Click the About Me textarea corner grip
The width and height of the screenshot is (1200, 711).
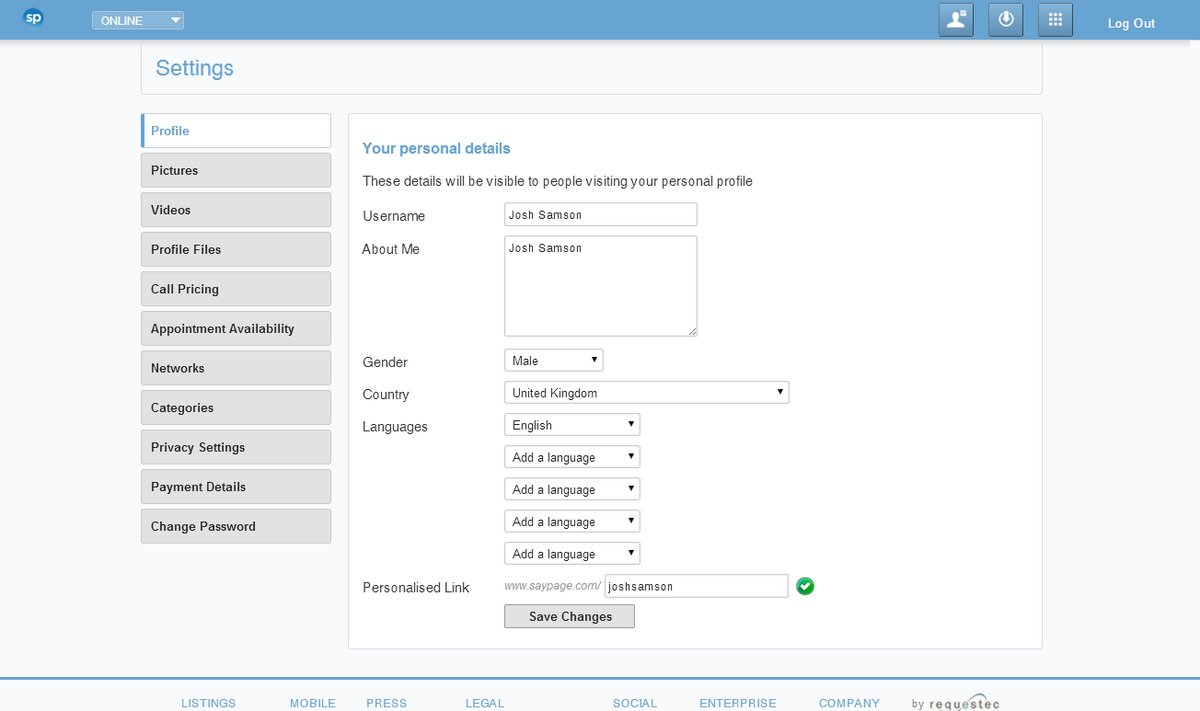[691, 330]
